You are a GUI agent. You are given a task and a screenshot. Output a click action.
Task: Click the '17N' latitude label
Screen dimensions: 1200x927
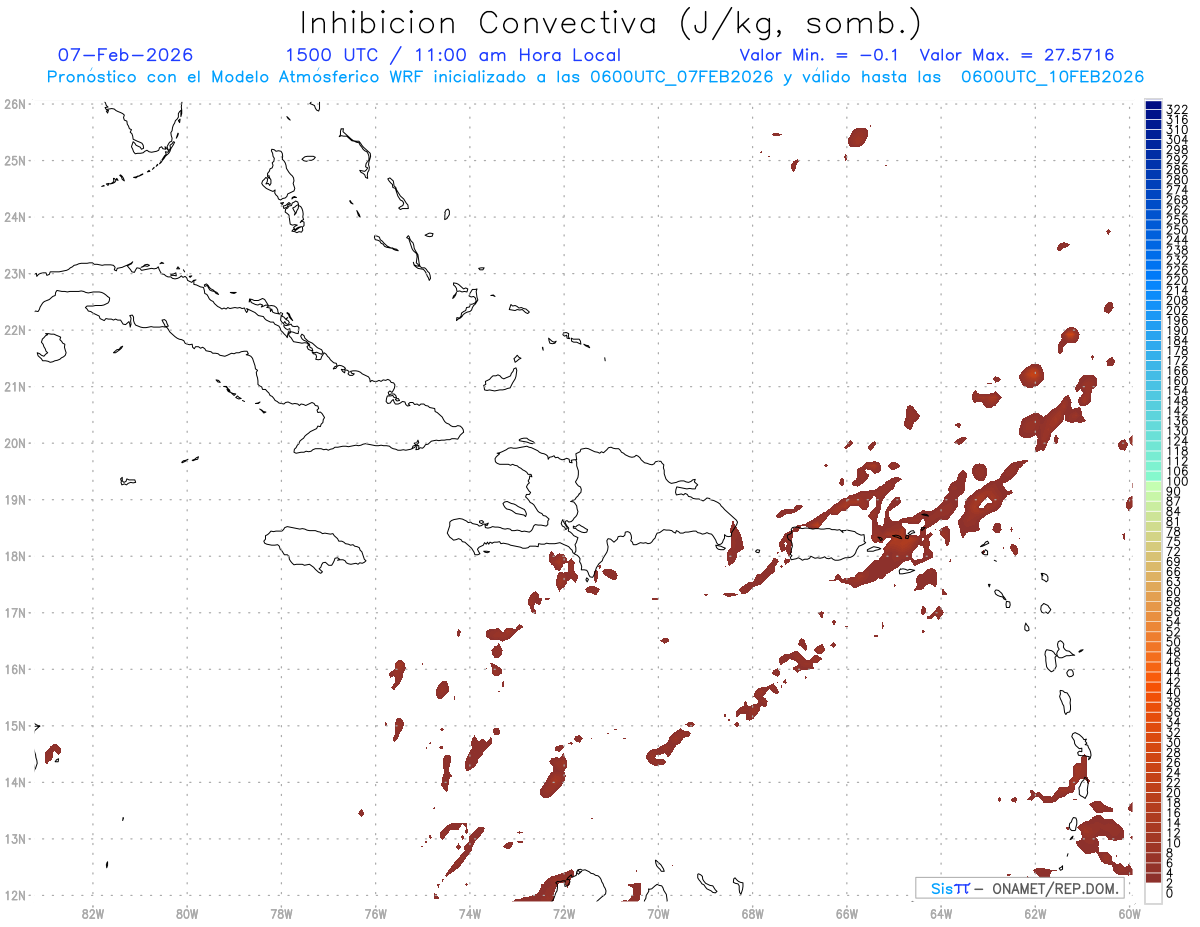coord(14,612)
